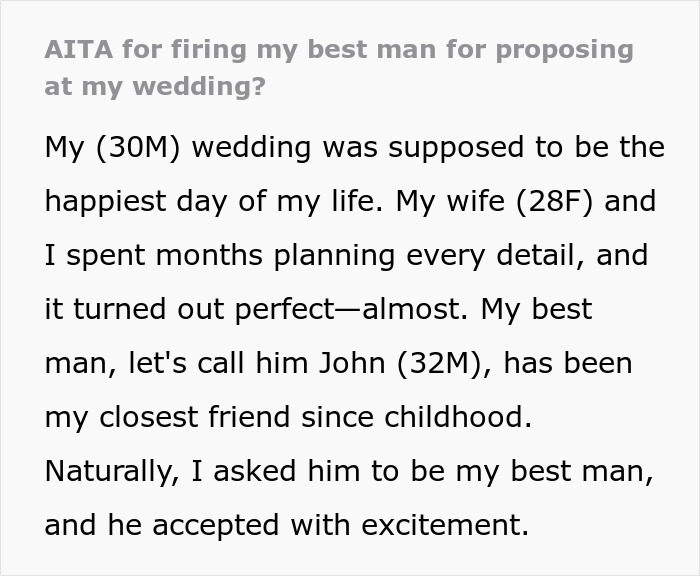Image resolution: width=700 pixels, height=576 pixels.
Task: Click the post title beginning with "AITA"
Action: pyautogui.click(x=339, y=50)
